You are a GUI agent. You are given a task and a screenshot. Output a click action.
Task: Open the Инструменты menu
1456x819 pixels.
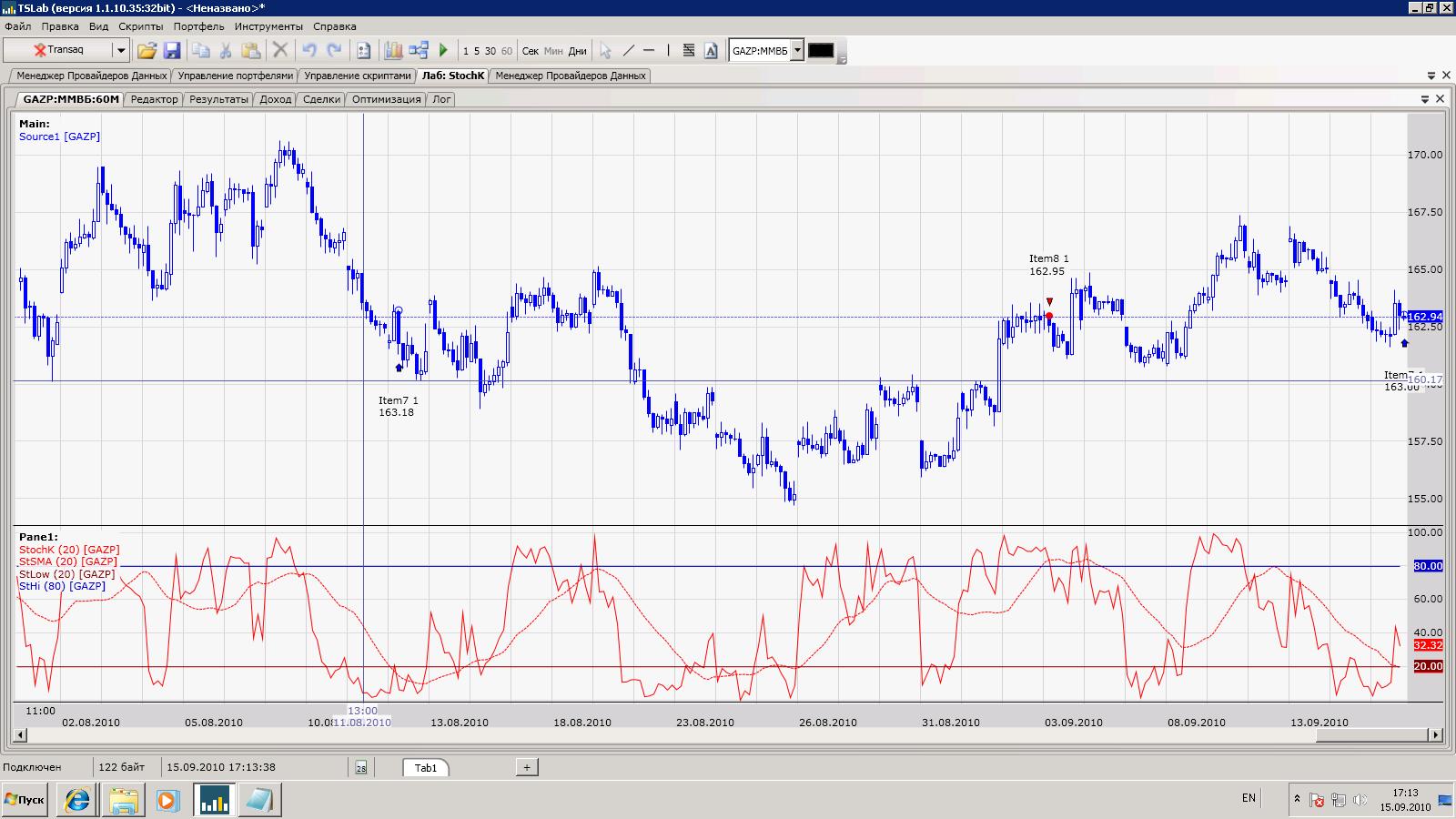coord(268,26)
